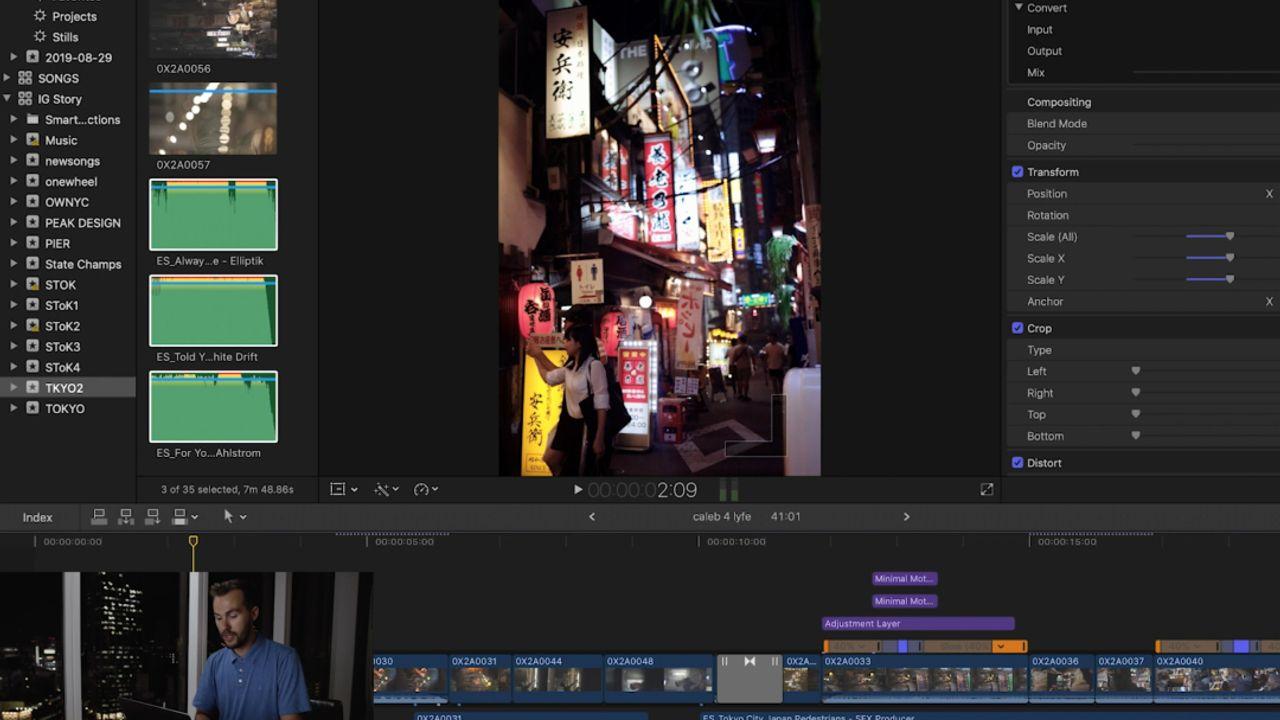Adjust the Scale (All) slider
Screen dimensions: 1280x720
pyautogui.click(x=1230, y=237)
